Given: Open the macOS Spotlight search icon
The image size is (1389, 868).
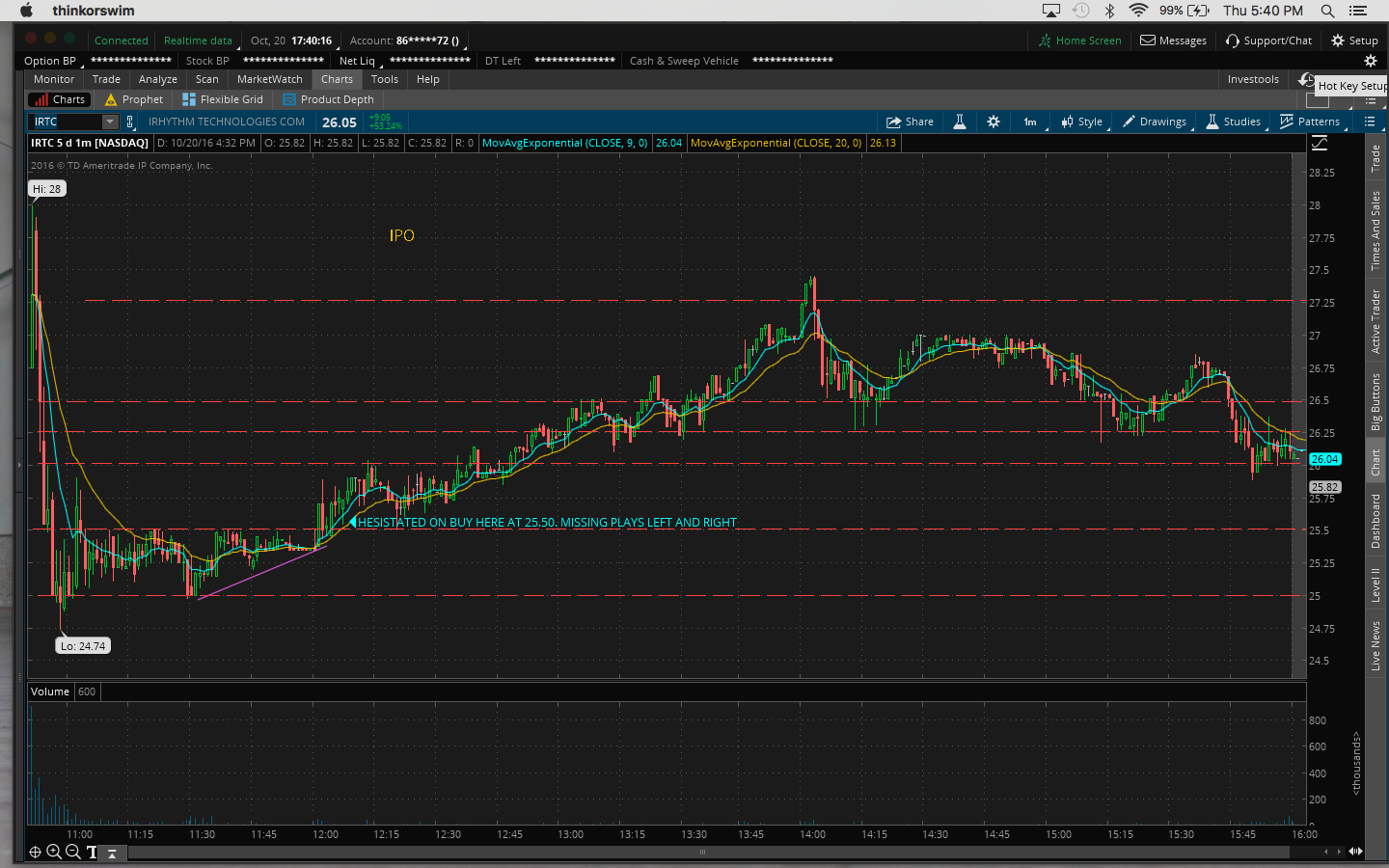Looking at the screenshot, I should pos(1327,11).
